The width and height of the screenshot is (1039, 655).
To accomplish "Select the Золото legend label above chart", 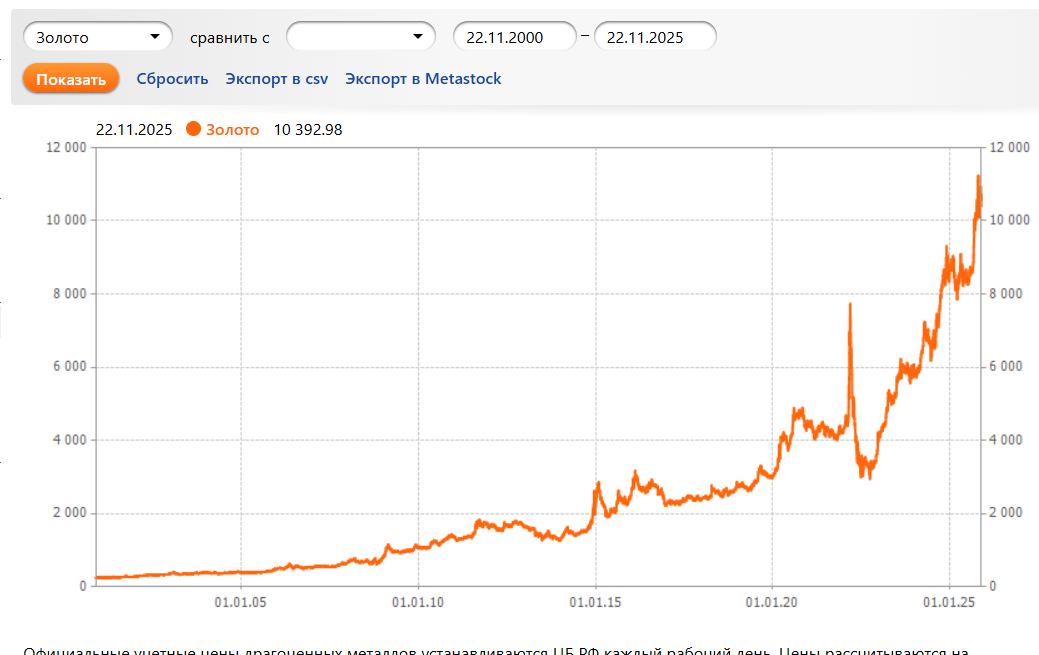I will pos(232,129).
